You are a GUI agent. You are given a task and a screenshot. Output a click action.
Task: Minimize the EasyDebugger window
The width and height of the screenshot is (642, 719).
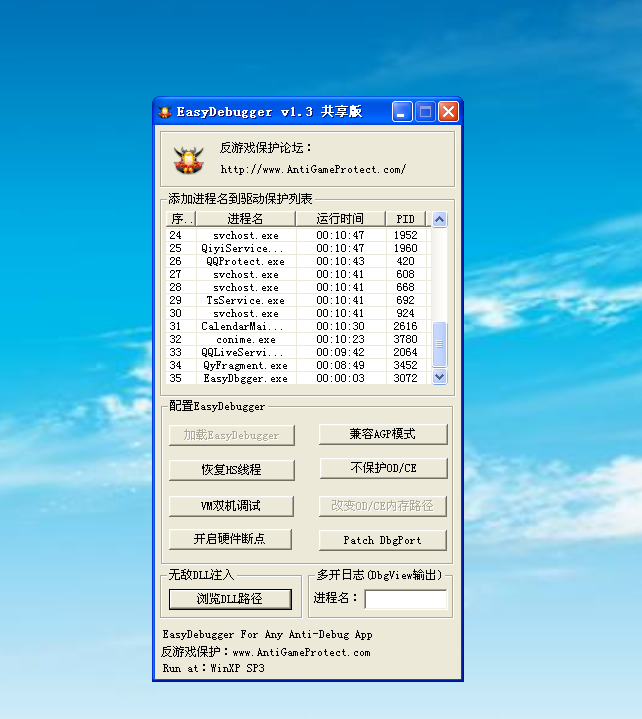402,112
